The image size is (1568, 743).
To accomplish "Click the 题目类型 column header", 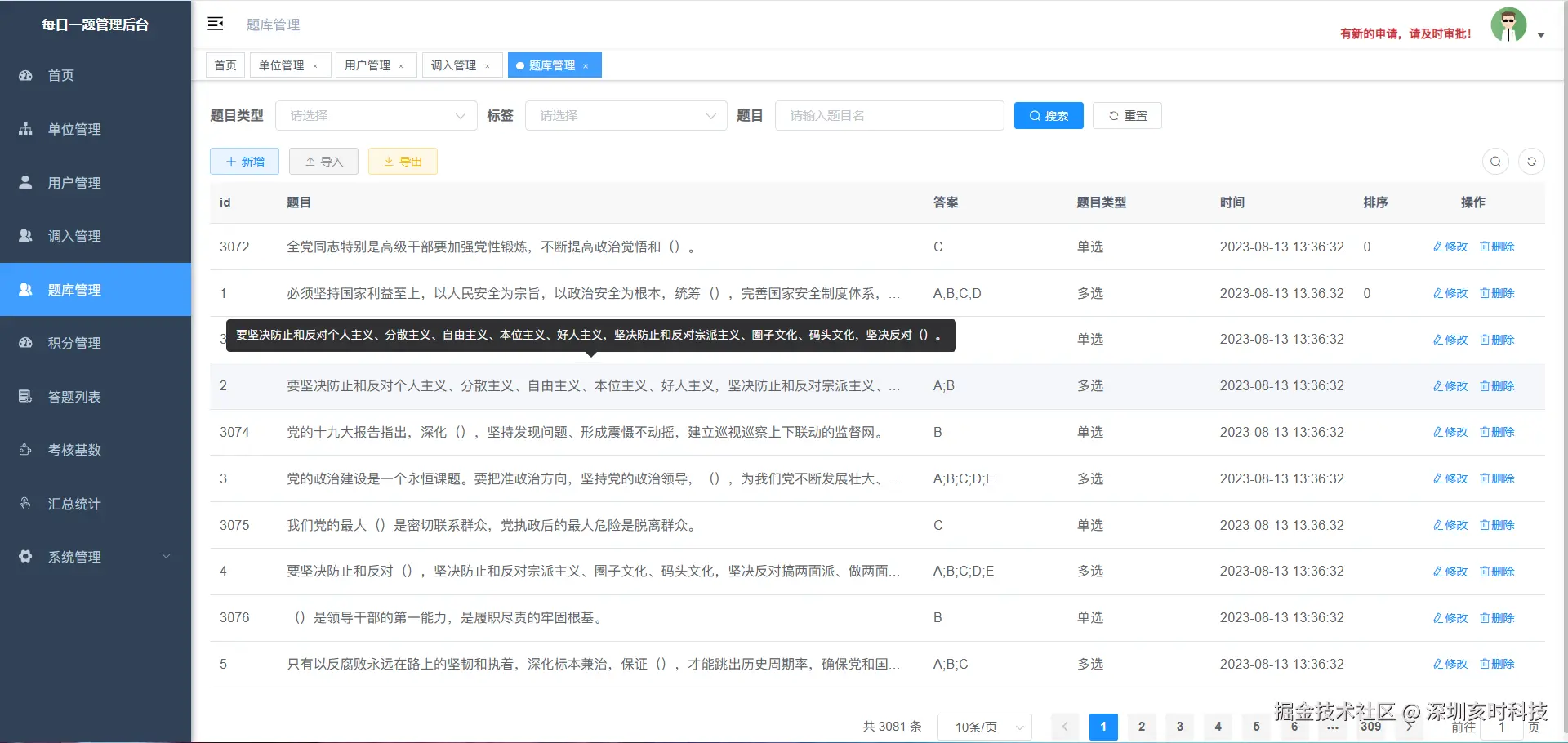I will [x=1102, y=202].
